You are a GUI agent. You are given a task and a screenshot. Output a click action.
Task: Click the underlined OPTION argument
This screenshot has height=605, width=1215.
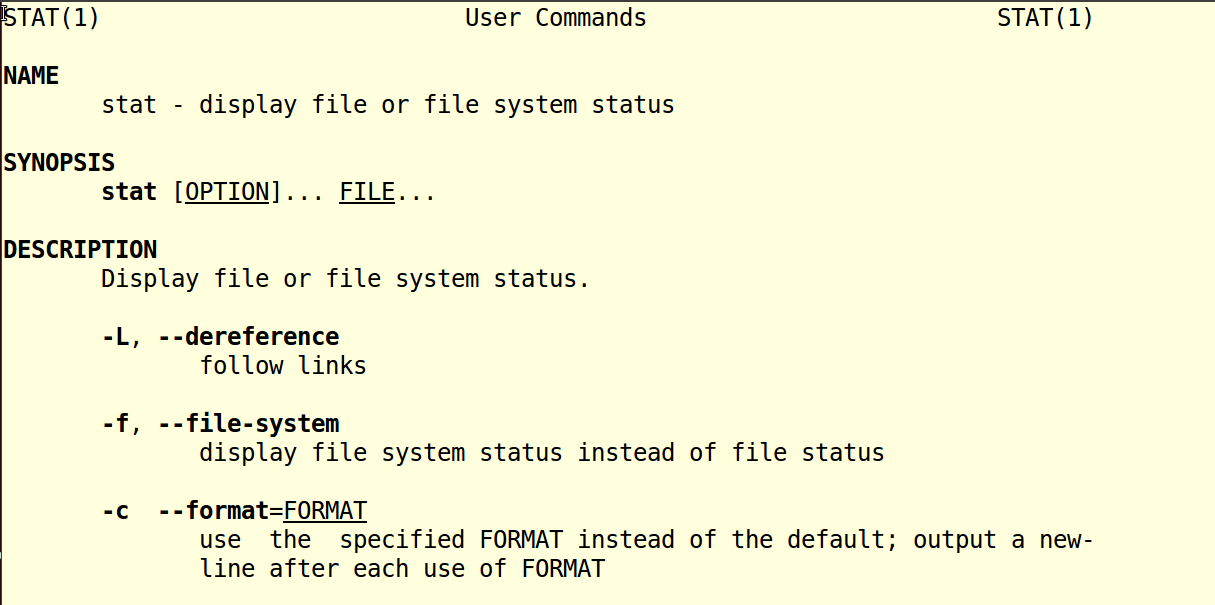(227, 192)
